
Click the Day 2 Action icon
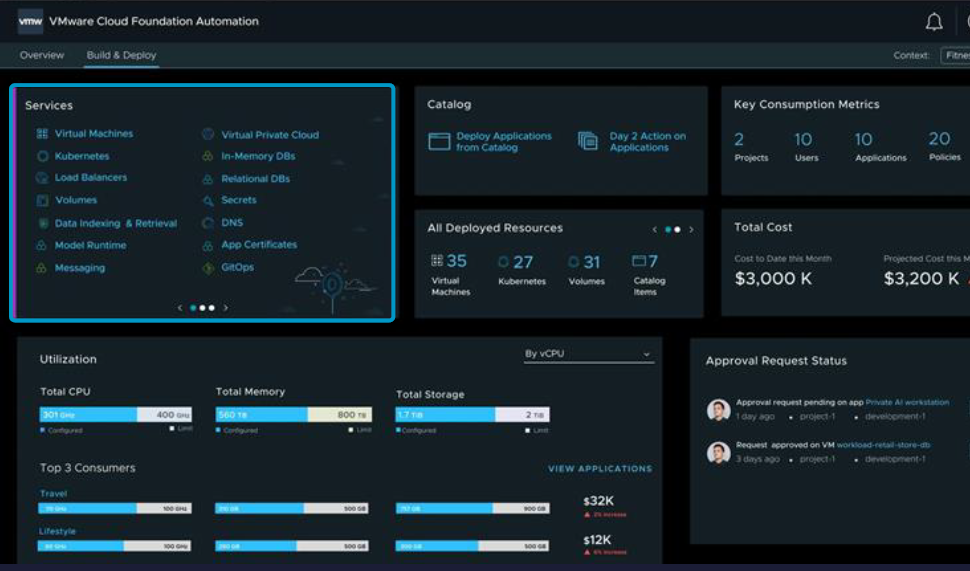[588, 141]
